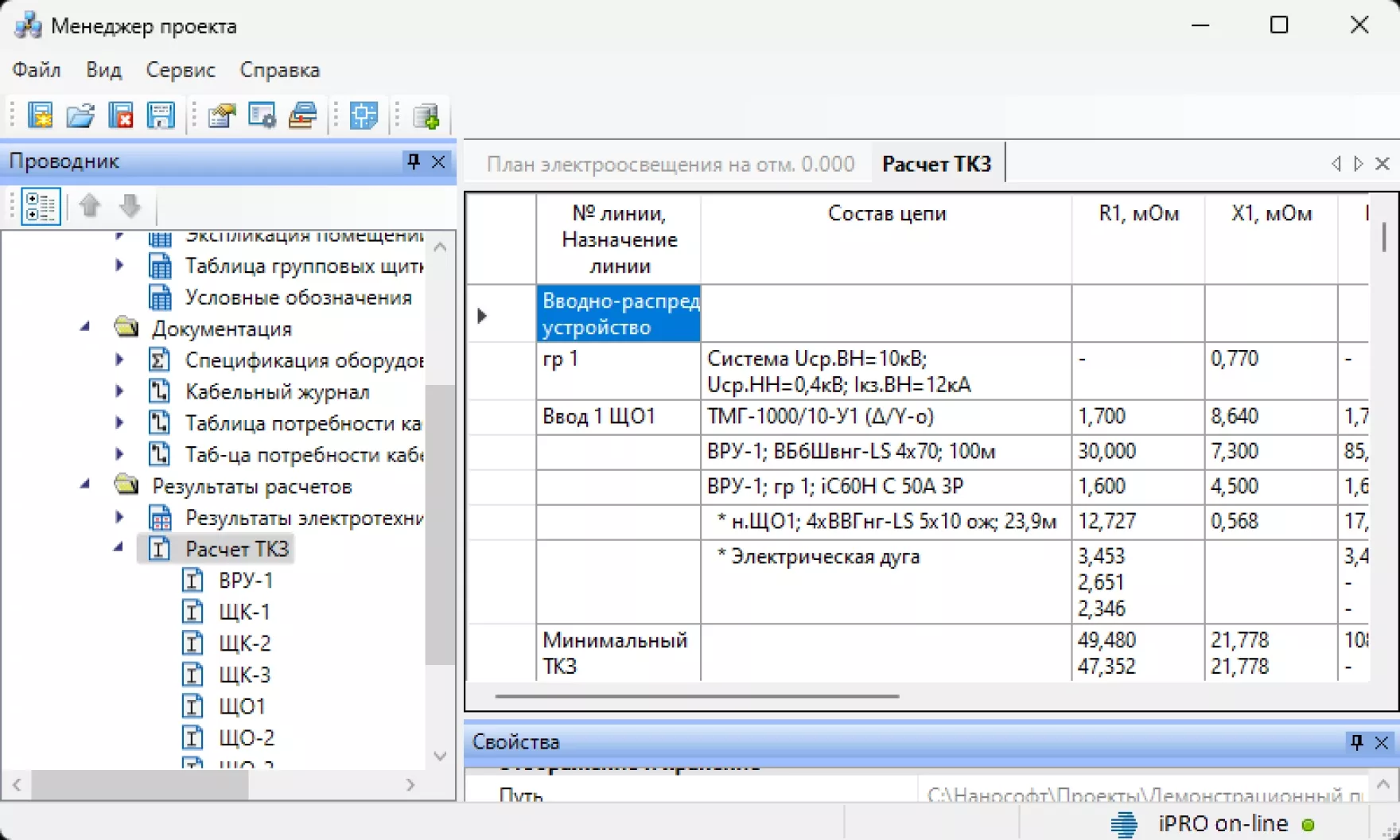Click the add-database toolbar icon with green plus
Image resolution: width=1400 pixels, height=840 pixels.
click(427, 118)
